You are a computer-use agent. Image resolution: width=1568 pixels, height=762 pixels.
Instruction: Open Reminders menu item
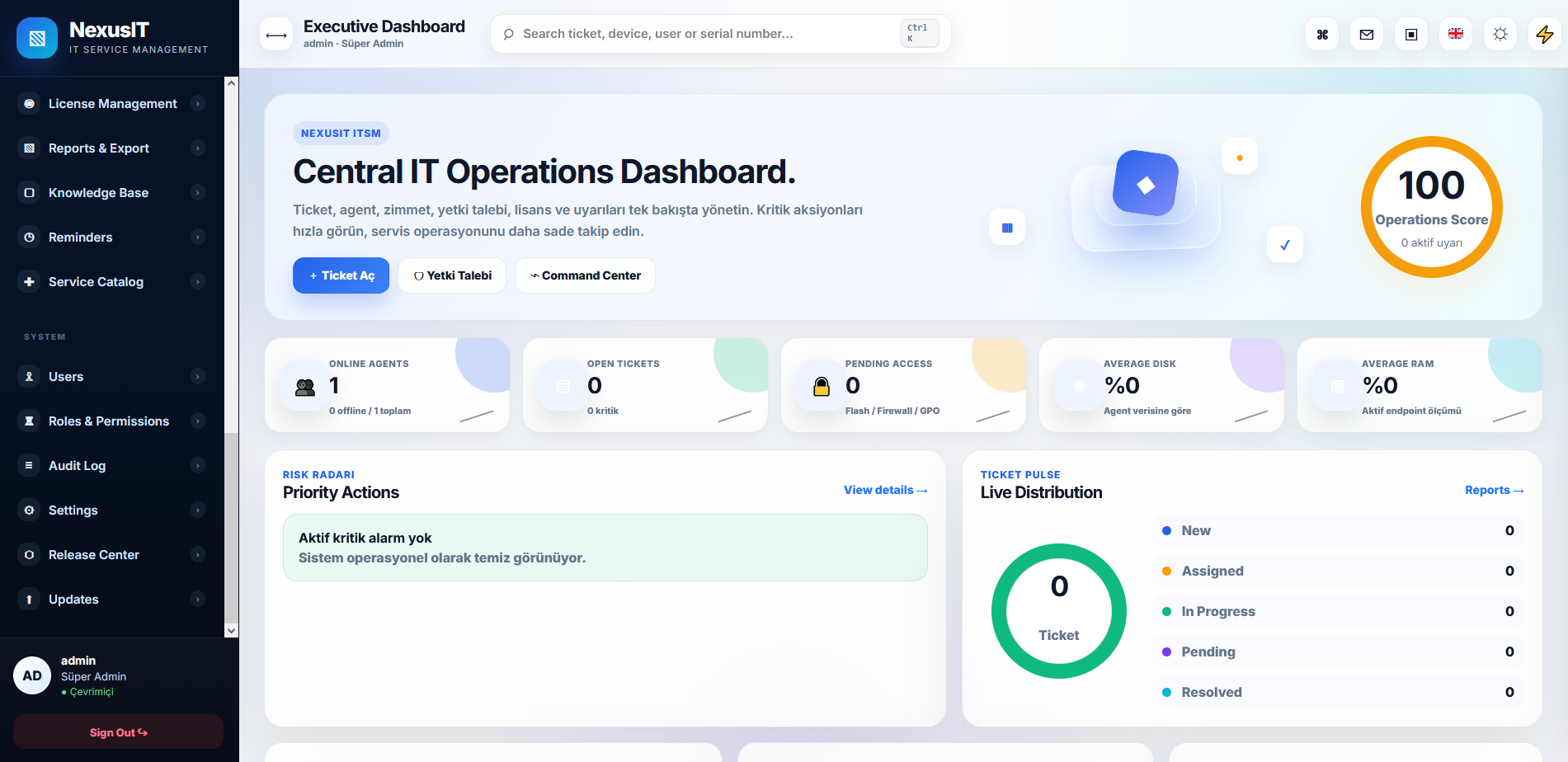pos(112,238)
